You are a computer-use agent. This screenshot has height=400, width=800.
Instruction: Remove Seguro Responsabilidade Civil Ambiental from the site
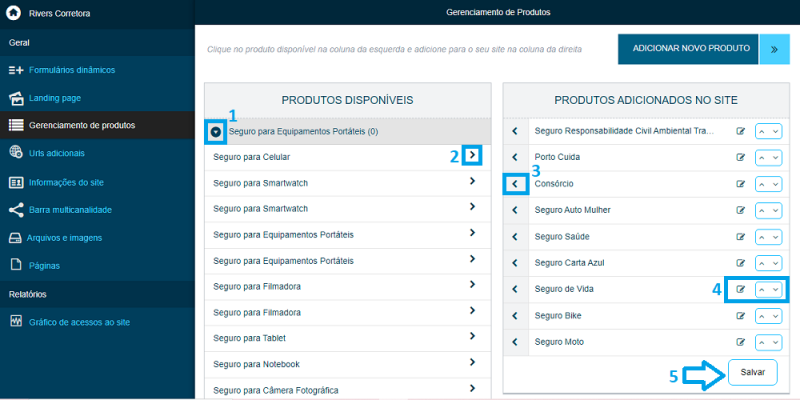coord(515,132)
